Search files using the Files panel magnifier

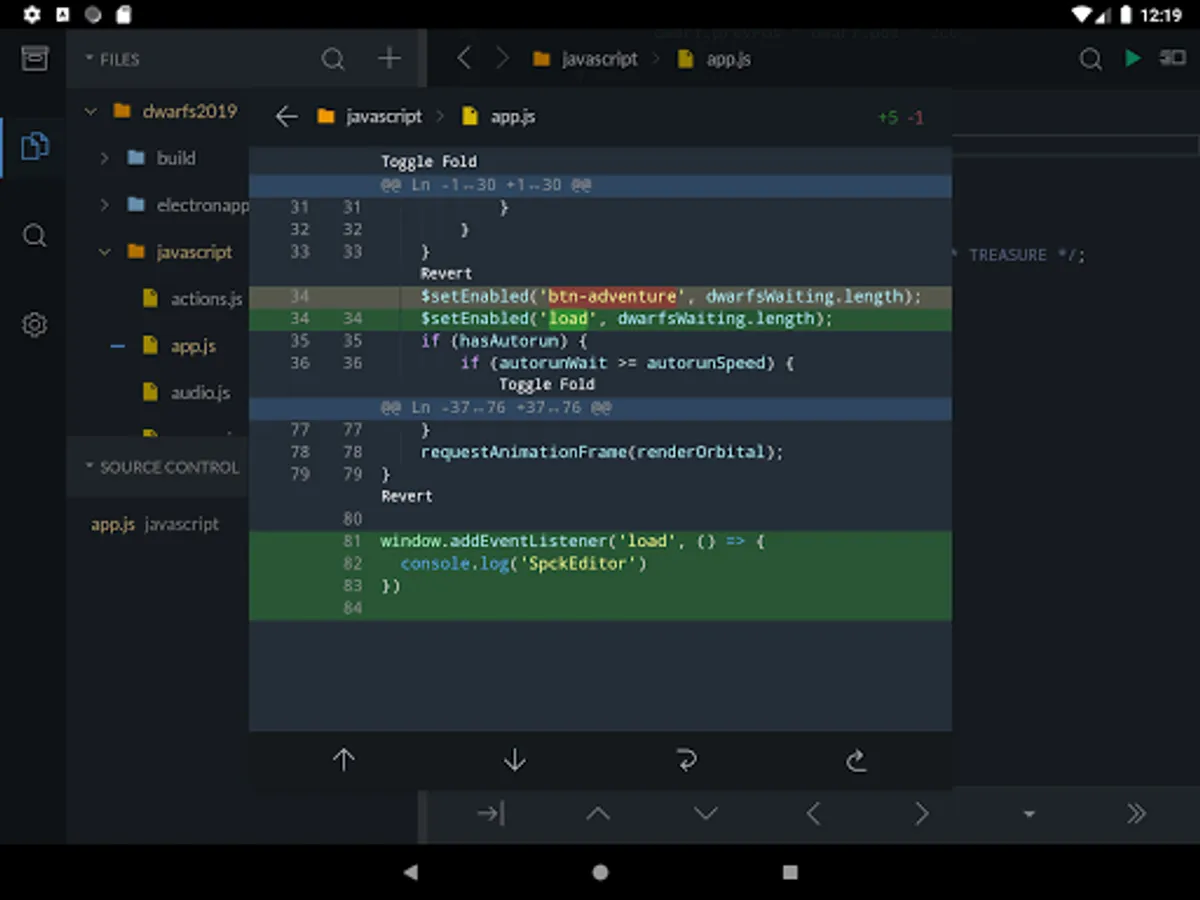point(333,59)
